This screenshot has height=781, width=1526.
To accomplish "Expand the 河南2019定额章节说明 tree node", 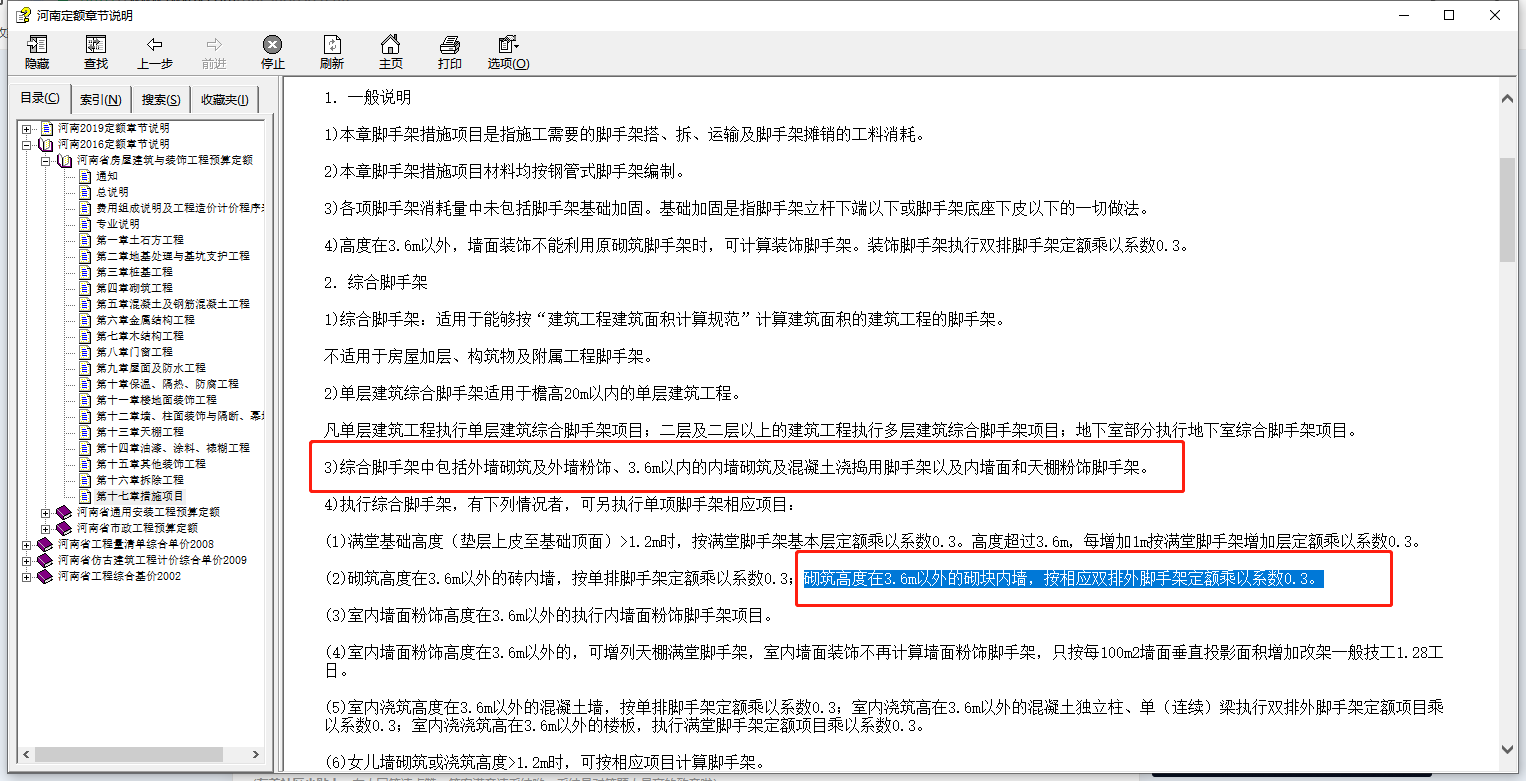I will tap(27, 129).
